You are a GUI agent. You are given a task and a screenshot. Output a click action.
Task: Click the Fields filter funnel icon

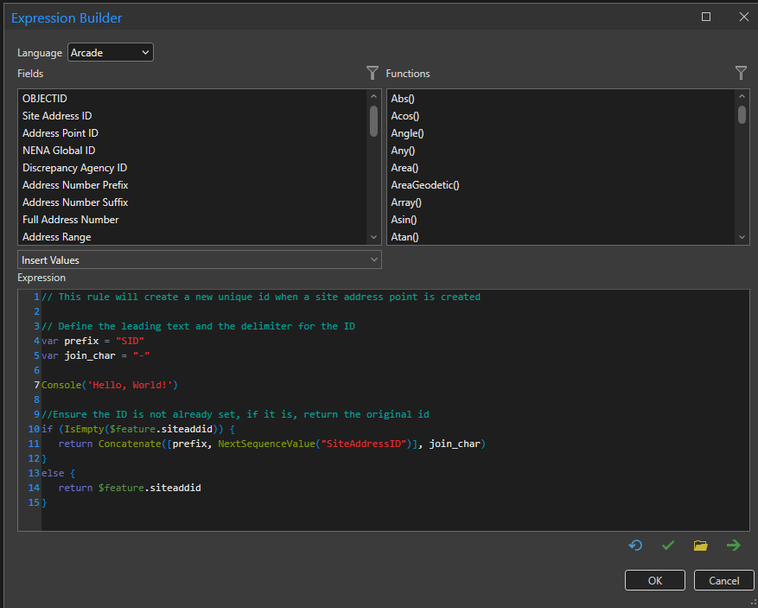tap(372, 73)
